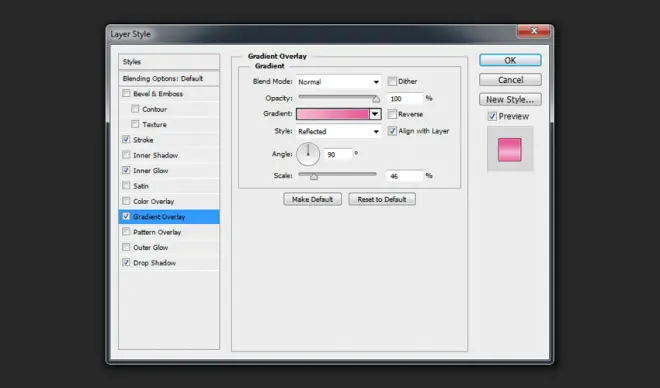The width and height of the screenshot is (660, 388).
Task: Toggle the Preview checkbox
Action: [x=492, y=116]
